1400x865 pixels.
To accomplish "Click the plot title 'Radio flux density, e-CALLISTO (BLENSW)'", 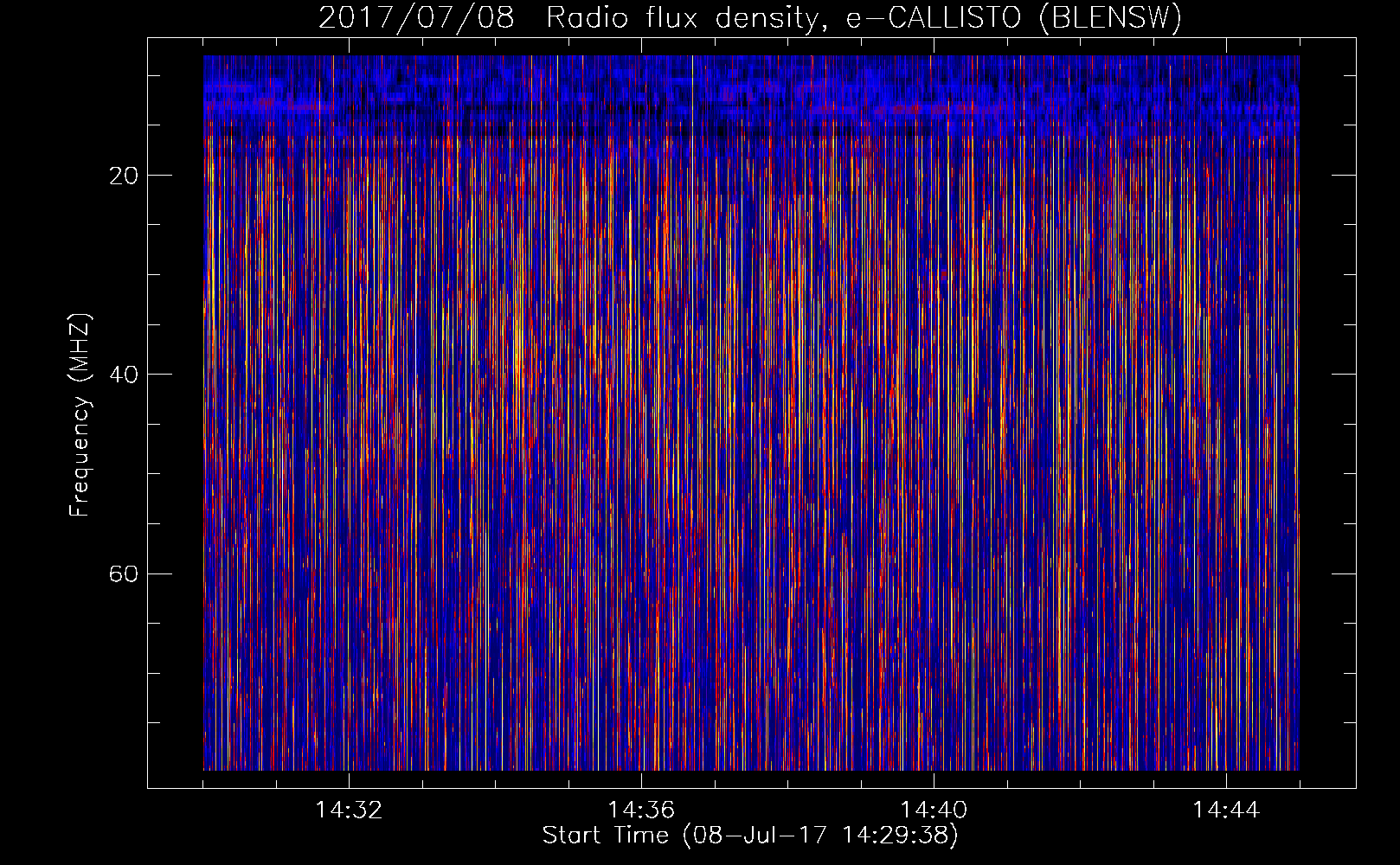I will (x=864, y=18).
